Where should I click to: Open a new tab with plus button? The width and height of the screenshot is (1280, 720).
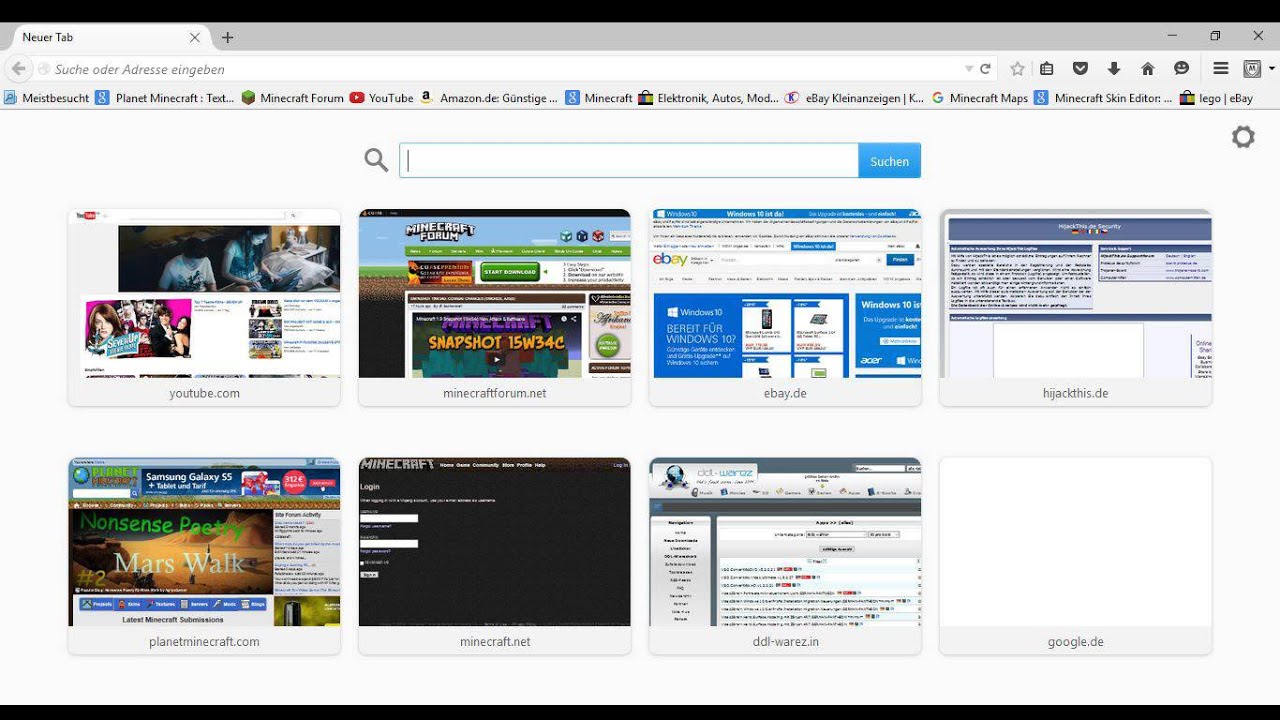(227, 37)
